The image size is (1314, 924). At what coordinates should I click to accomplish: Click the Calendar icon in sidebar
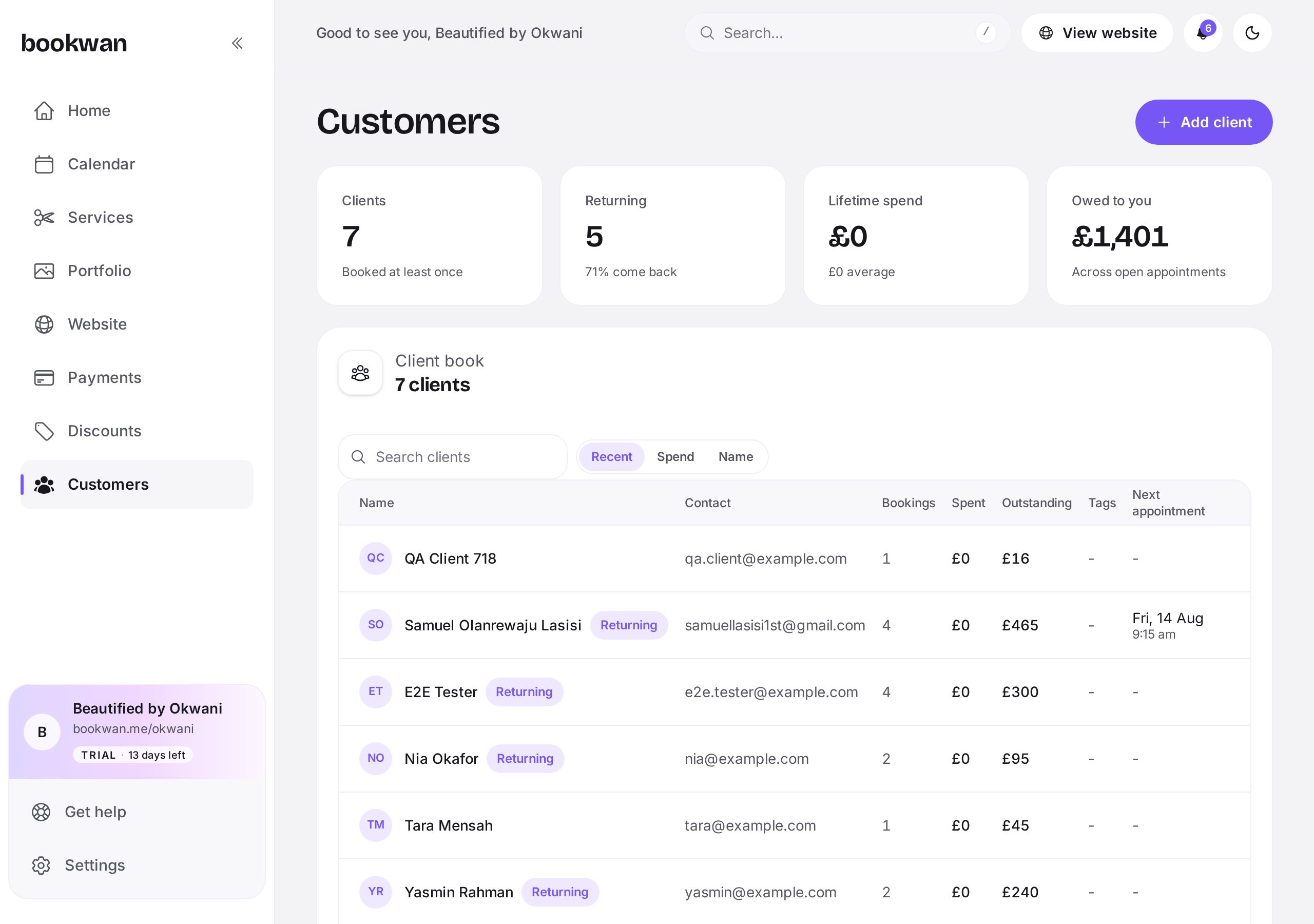[x=44, y=164]
